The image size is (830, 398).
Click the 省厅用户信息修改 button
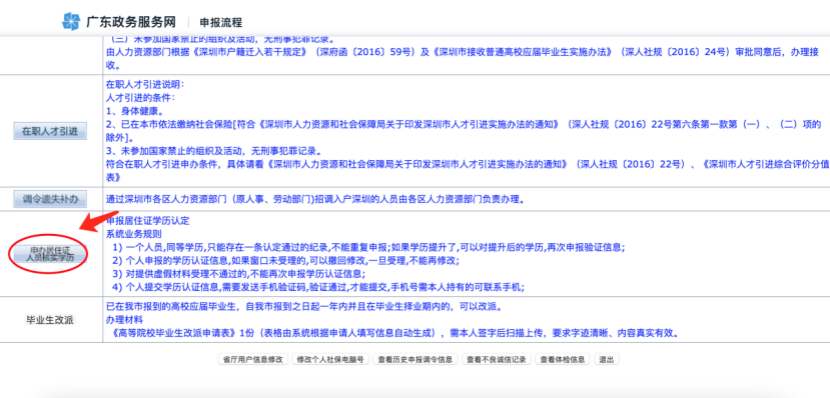[x=253, y=359]
